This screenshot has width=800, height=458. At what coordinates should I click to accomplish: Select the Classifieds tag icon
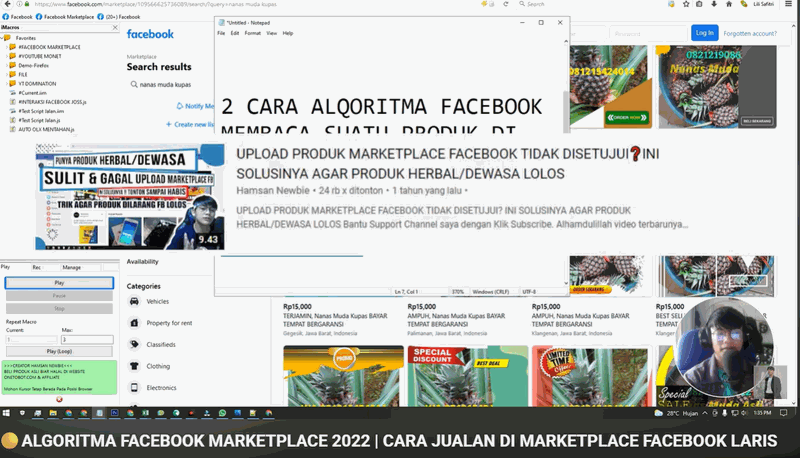[x=136, y=343]
